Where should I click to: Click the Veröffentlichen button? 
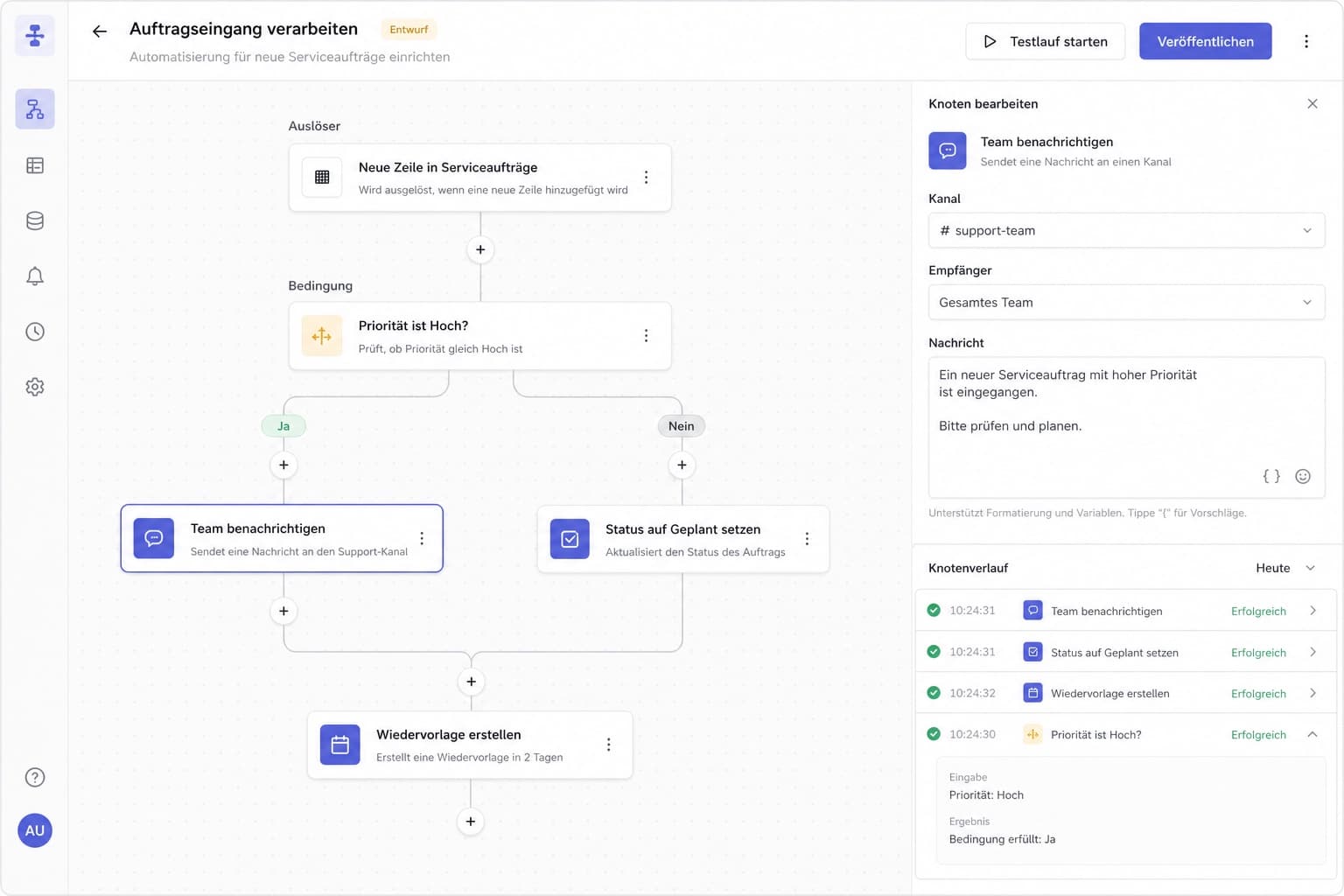pos(1205,41)
